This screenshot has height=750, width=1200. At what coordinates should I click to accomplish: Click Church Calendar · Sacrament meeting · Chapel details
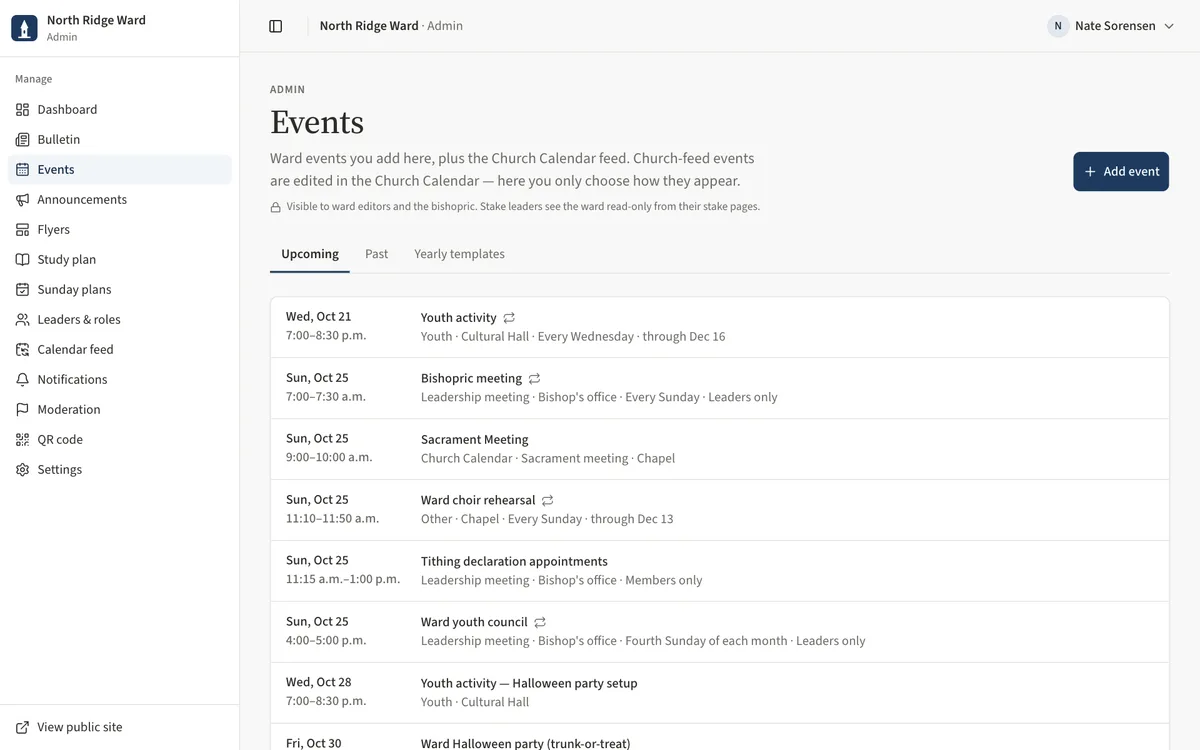548,459
